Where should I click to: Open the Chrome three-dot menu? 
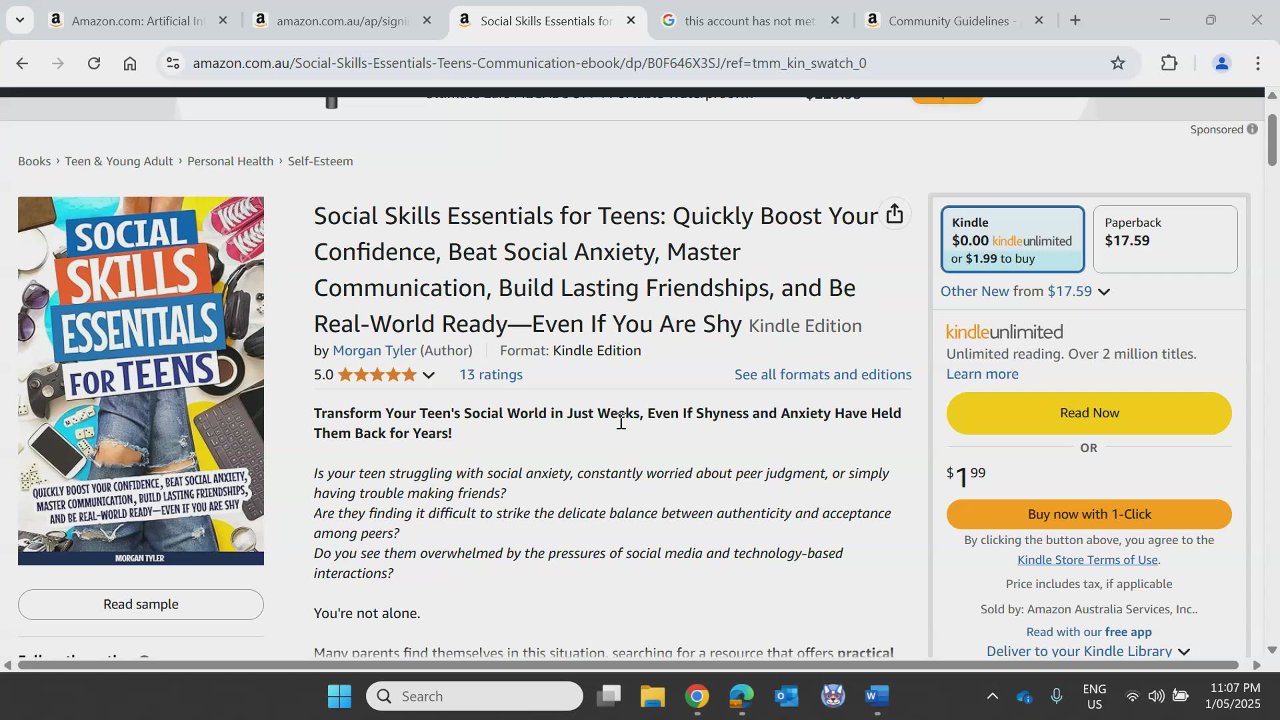[1257, 63]
